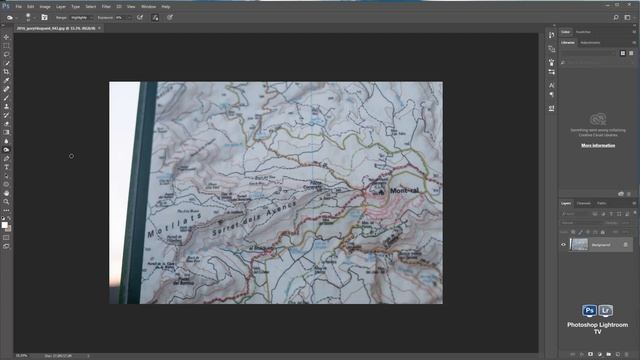Viewport: 640px width, 360px height.
Task: Open the layer Opacity dropdown
Action: tap(625, 223)
